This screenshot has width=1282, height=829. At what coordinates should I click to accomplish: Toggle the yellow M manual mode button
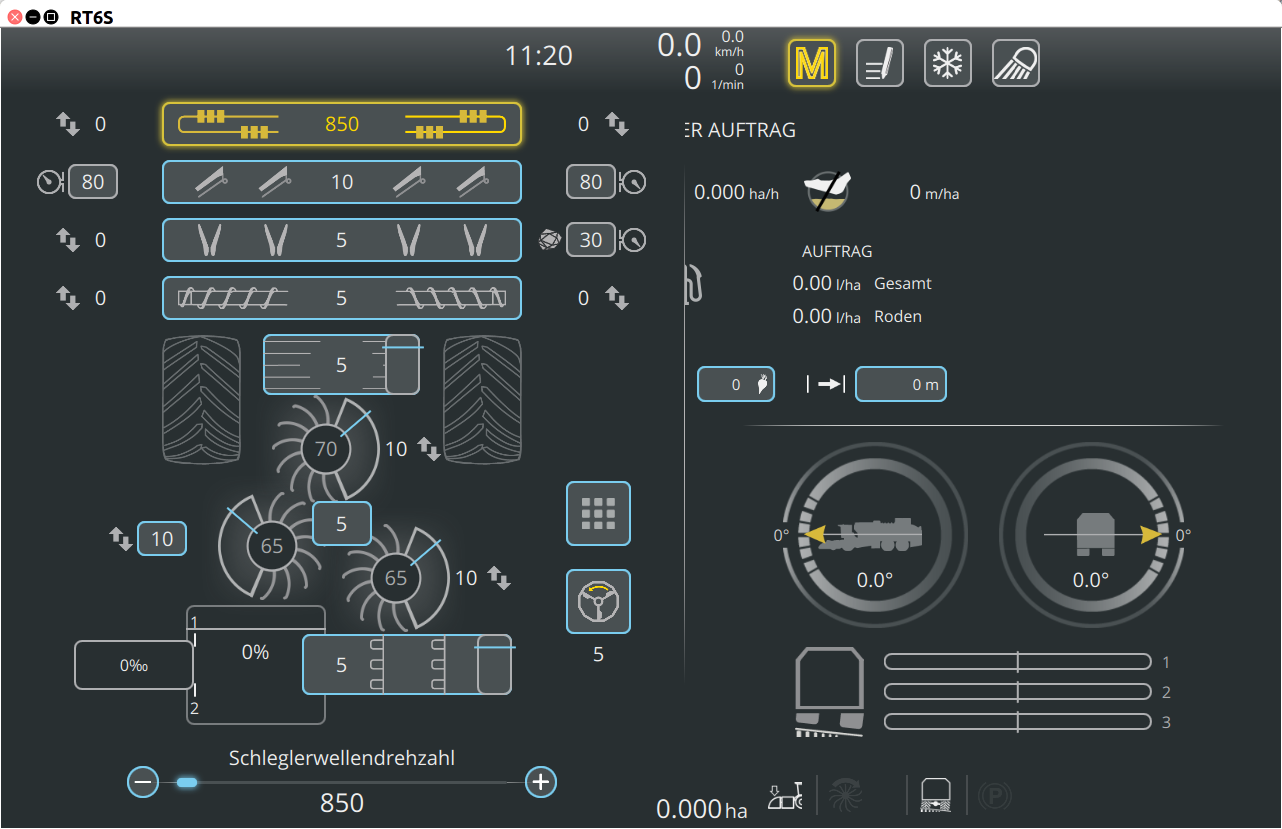(x=811, y=64)
